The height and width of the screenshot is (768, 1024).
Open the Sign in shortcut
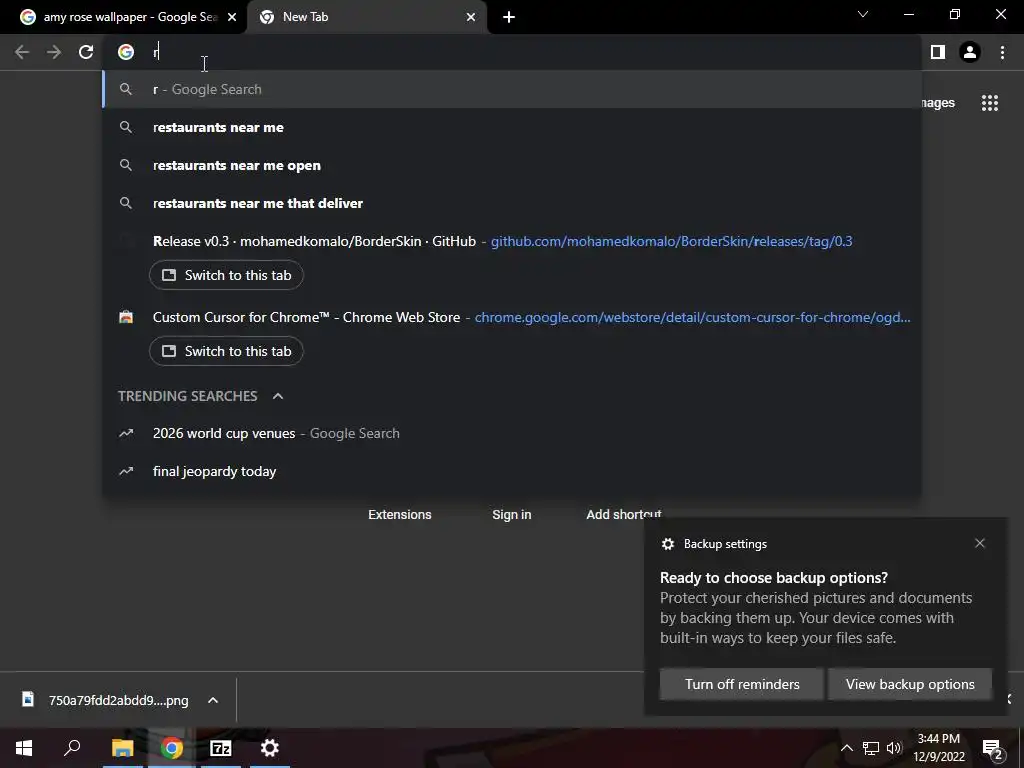(511, 515)
